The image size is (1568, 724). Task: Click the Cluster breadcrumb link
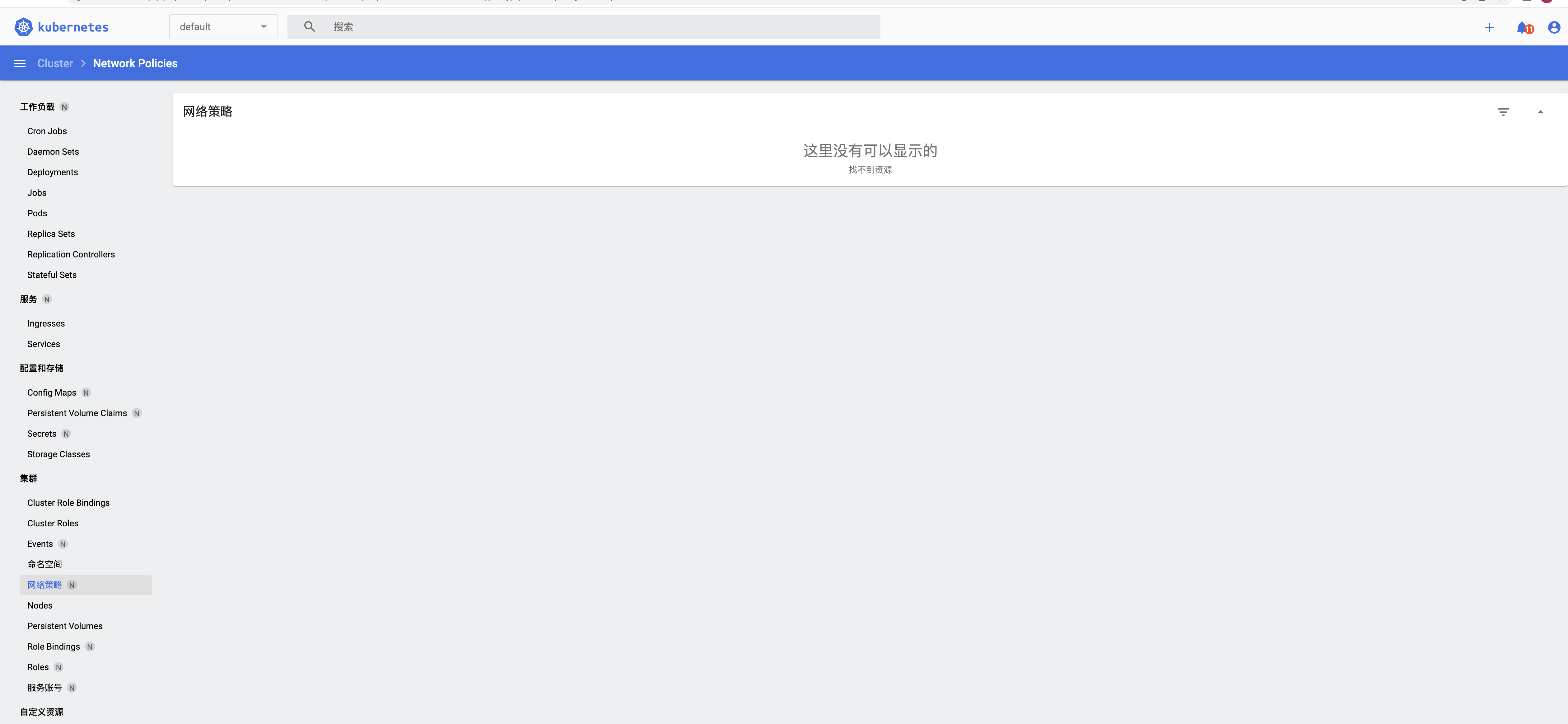pos(55,63)
